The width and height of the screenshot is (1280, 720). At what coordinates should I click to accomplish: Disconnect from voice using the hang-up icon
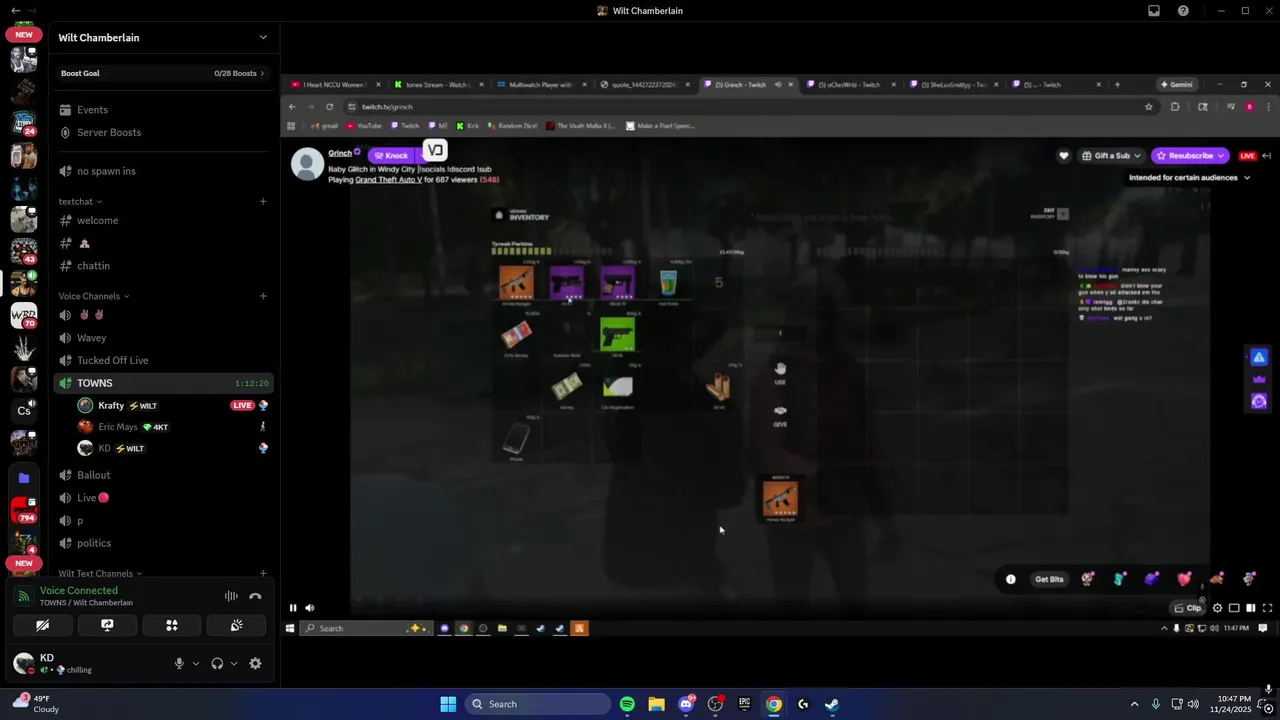tap(255, 596)
